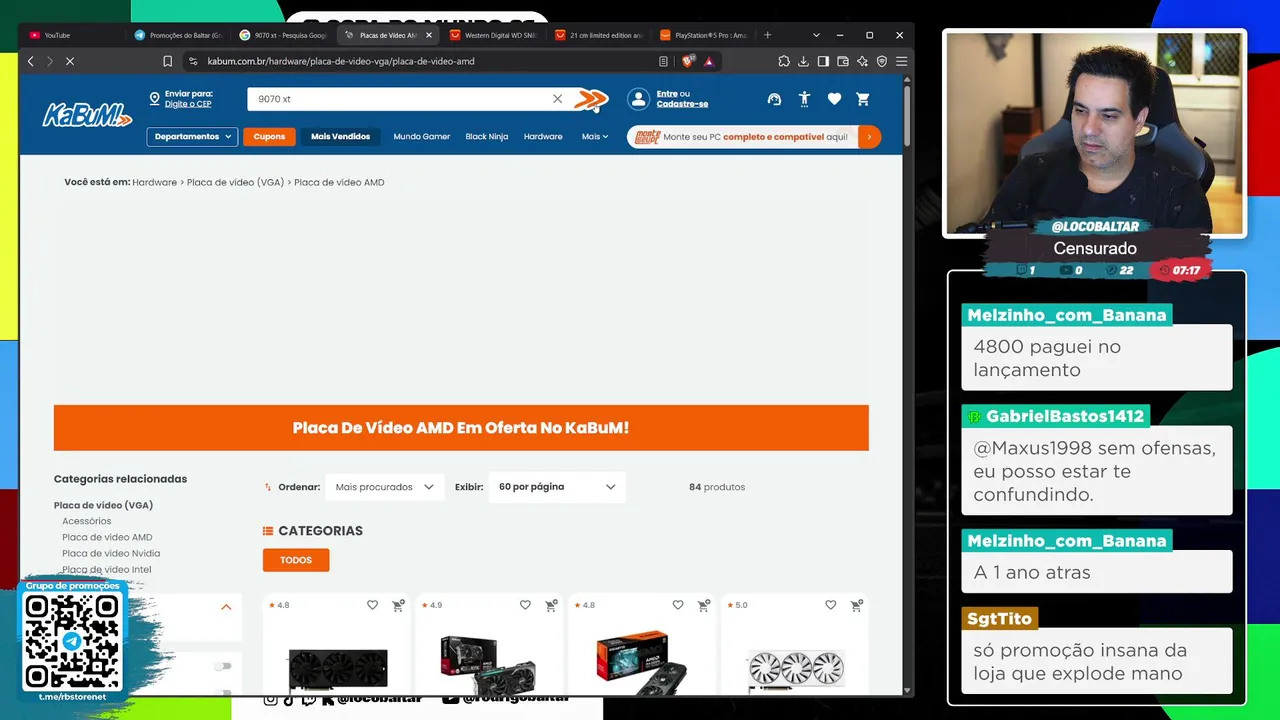Open the Black Ninja nav link

(x=487, y=137)
